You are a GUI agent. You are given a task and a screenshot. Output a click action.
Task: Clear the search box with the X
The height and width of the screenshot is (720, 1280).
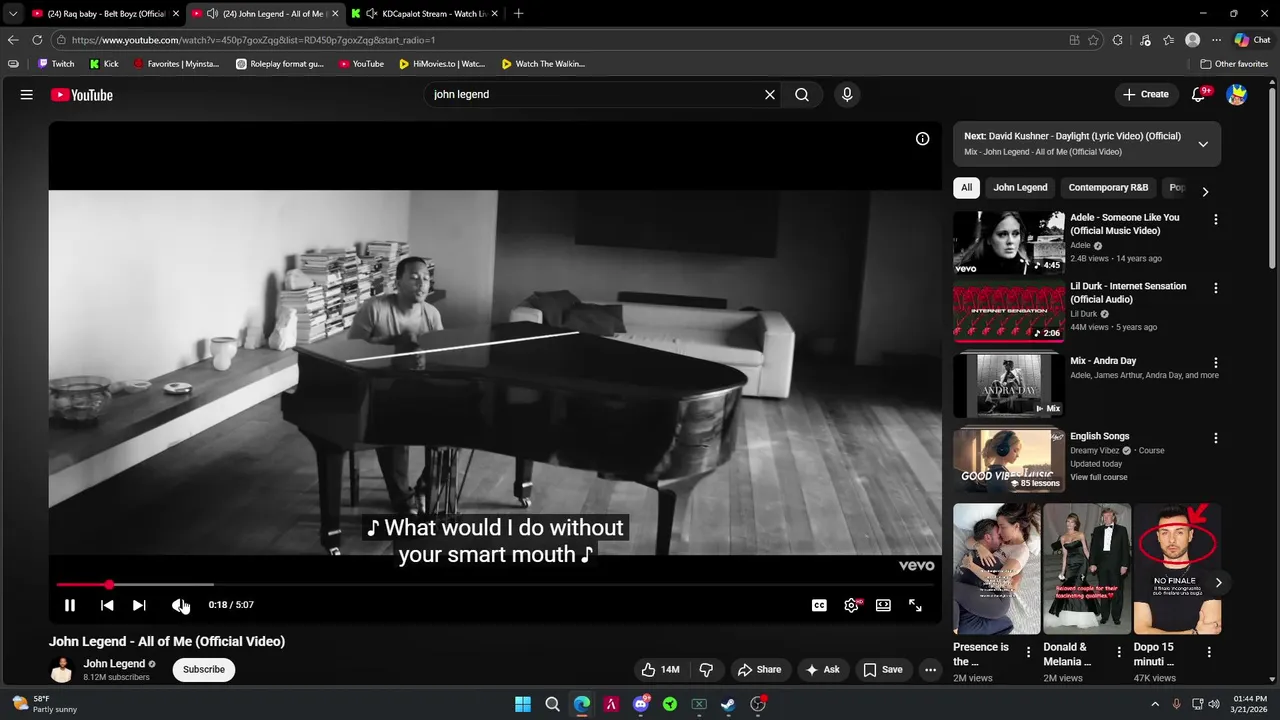click(x=770, y=95)
